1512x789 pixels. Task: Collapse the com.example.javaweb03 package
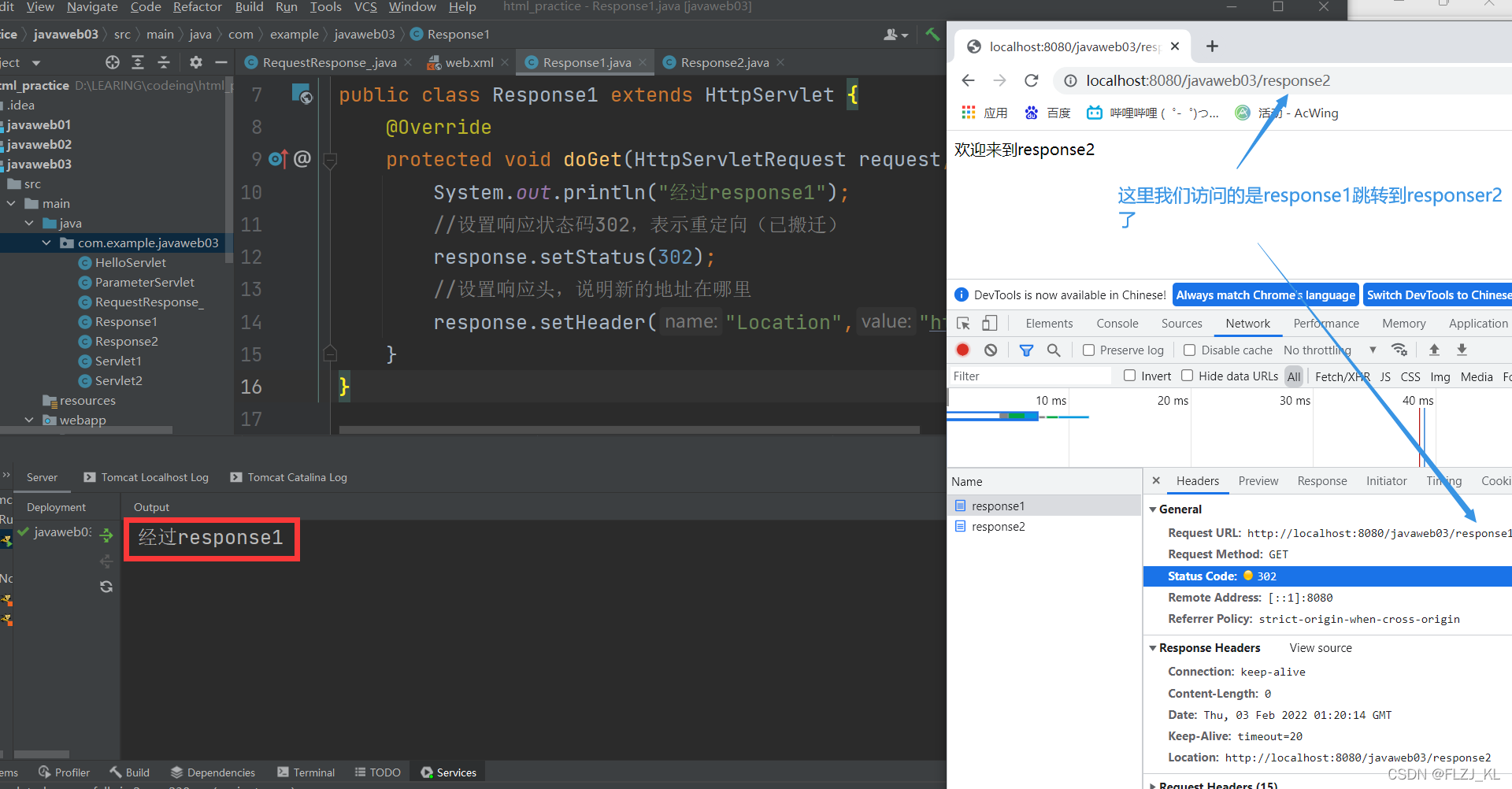pos(46,243)
